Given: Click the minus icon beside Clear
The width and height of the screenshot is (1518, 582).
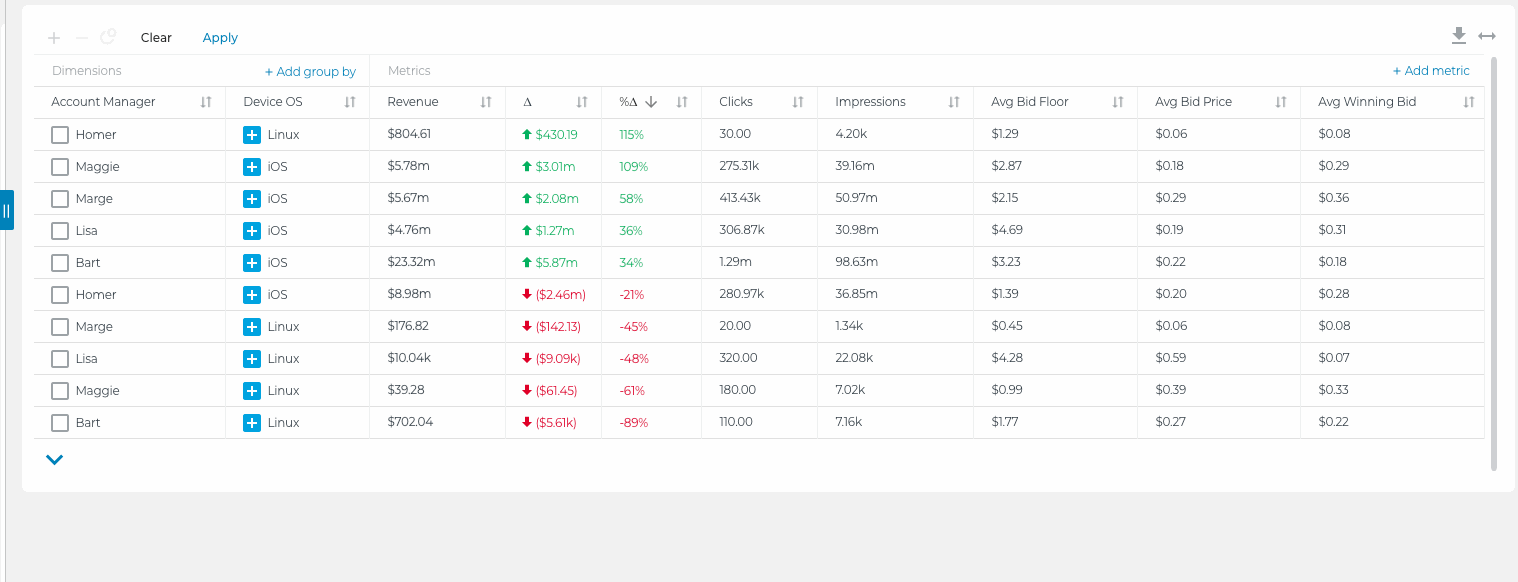Looking at the screenshot, I should point(82,38).
